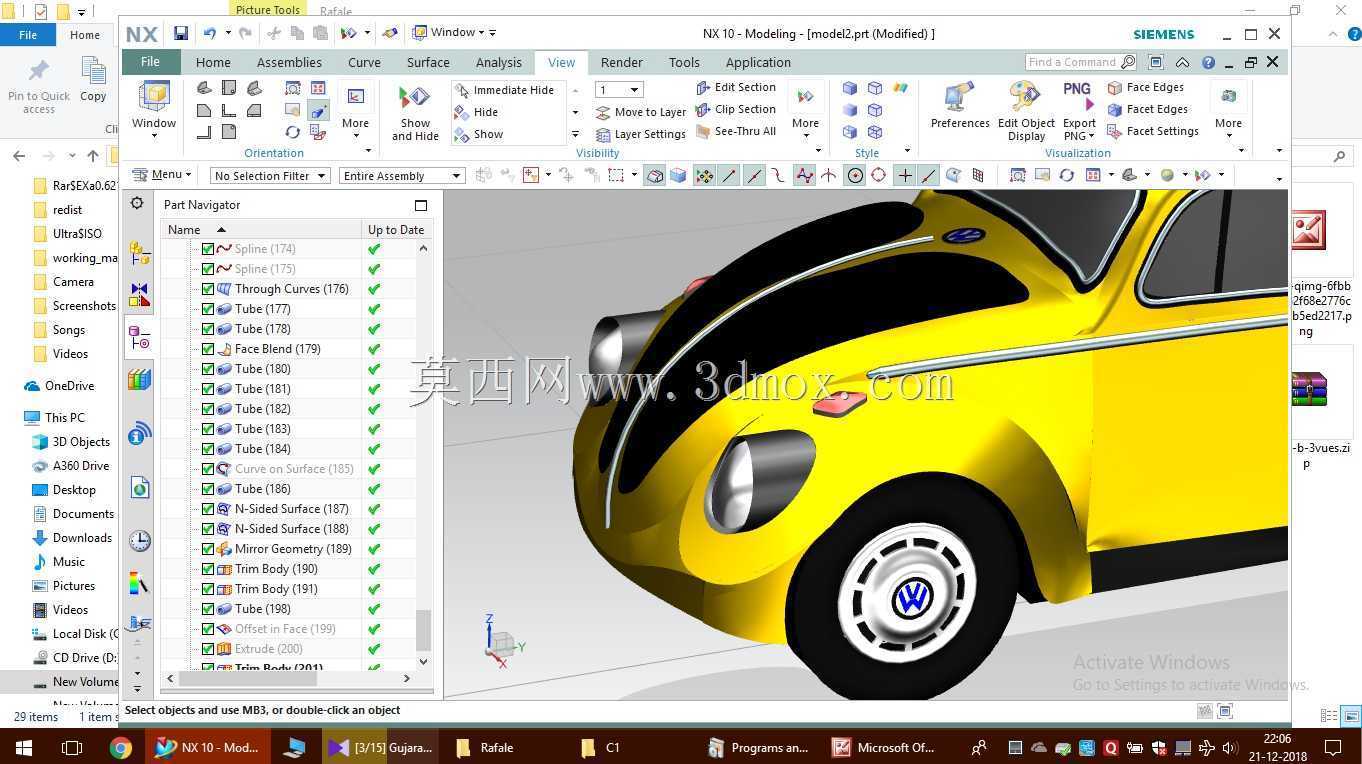Screen dimensions: 1362x764
Task: Uncheck the N-Sided Surface (187) checkbox
Action: click(208, 509)
